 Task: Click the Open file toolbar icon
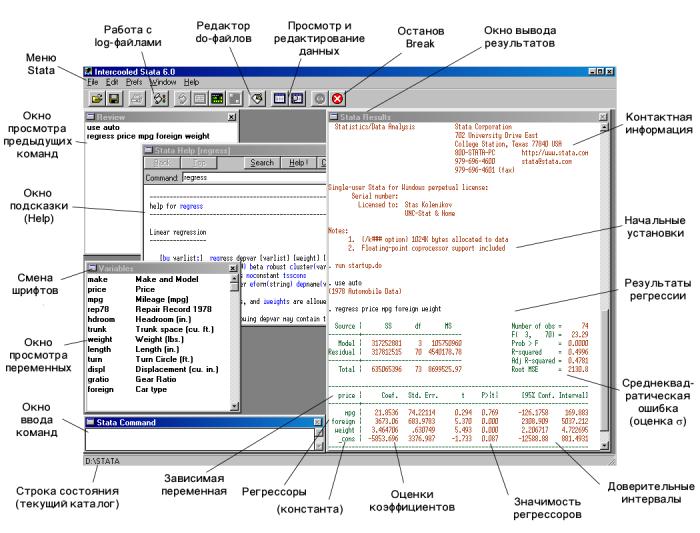tap(96, 99)
